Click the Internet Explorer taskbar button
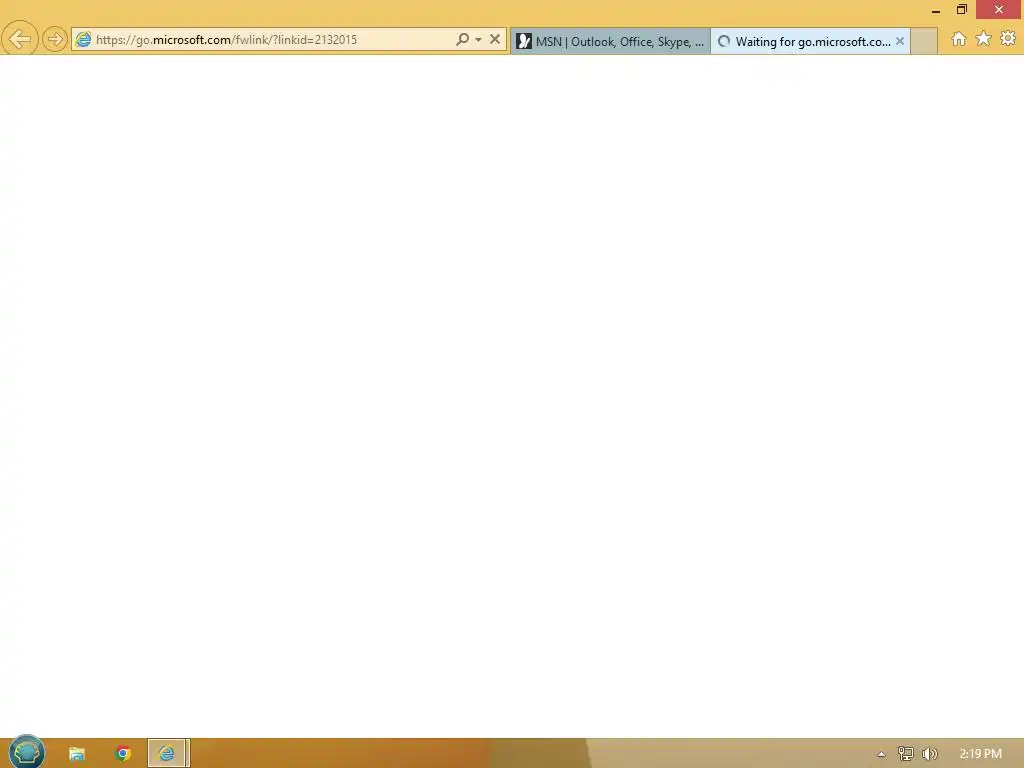Screen dimensions: 1024x768 coord(167,754)
